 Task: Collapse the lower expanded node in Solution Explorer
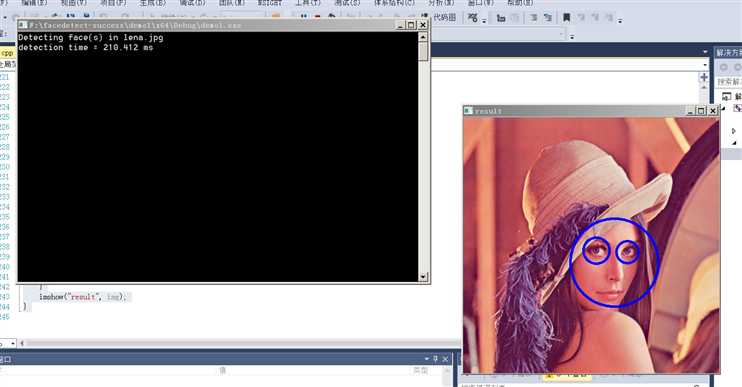734,142
